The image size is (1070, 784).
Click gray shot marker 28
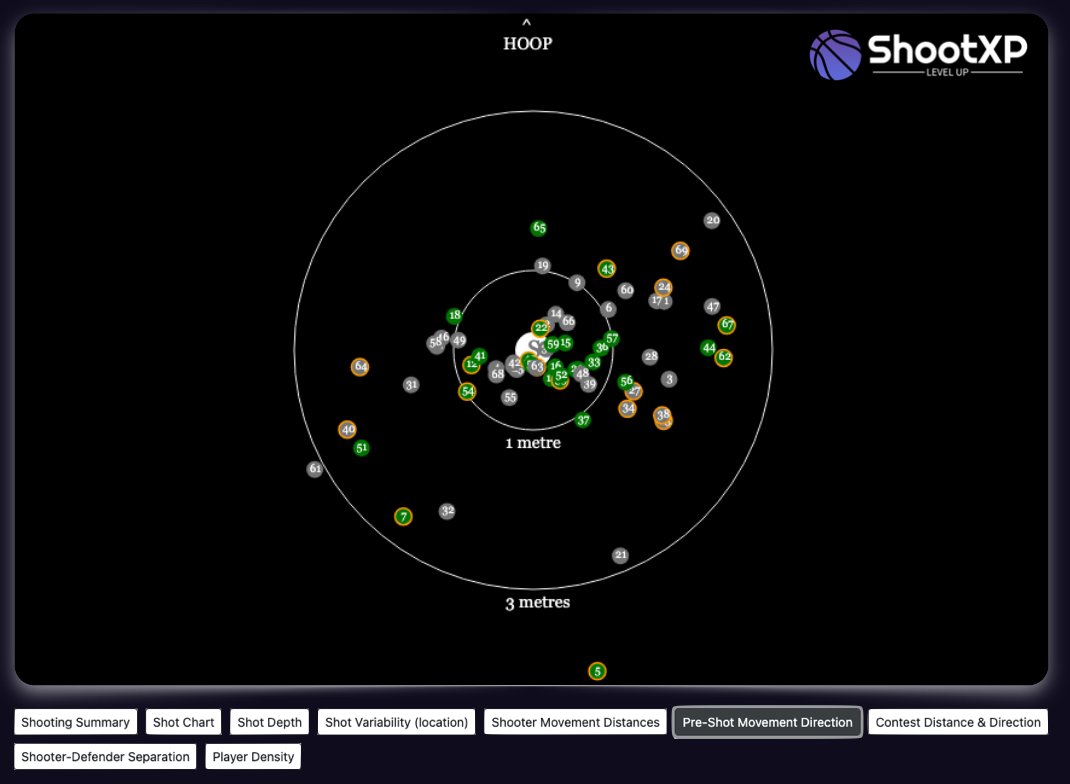[650, 356]
